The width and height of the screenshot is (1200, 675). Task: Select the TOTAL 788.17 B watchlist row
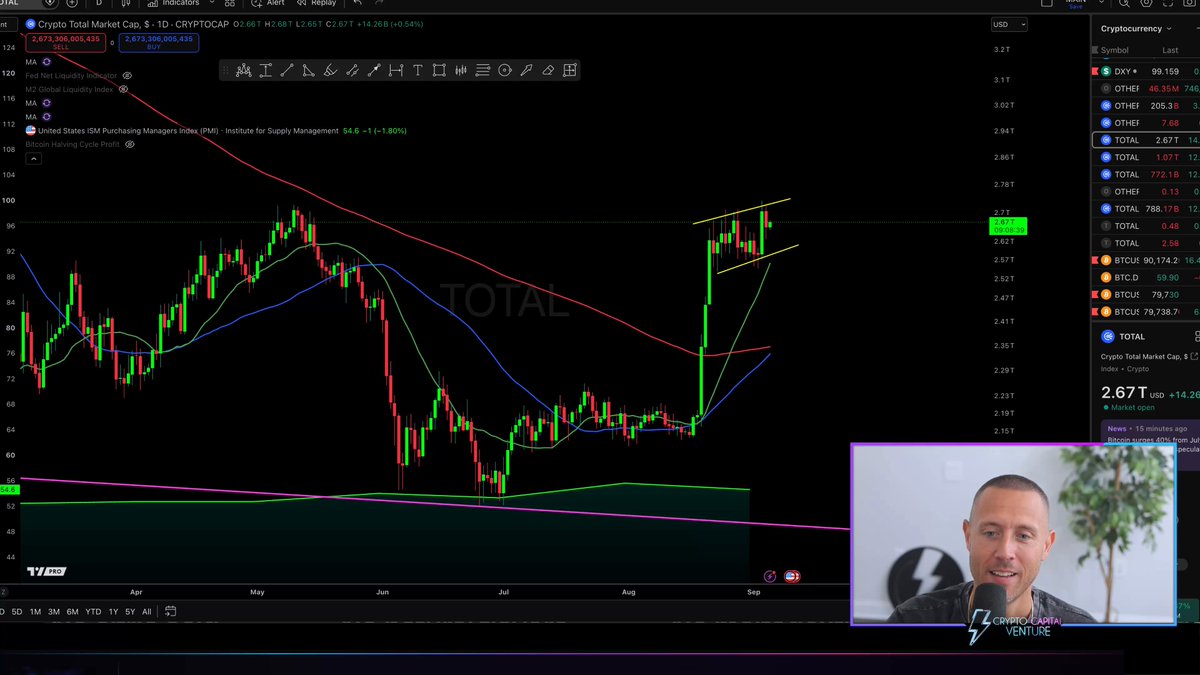point(1145,209)
